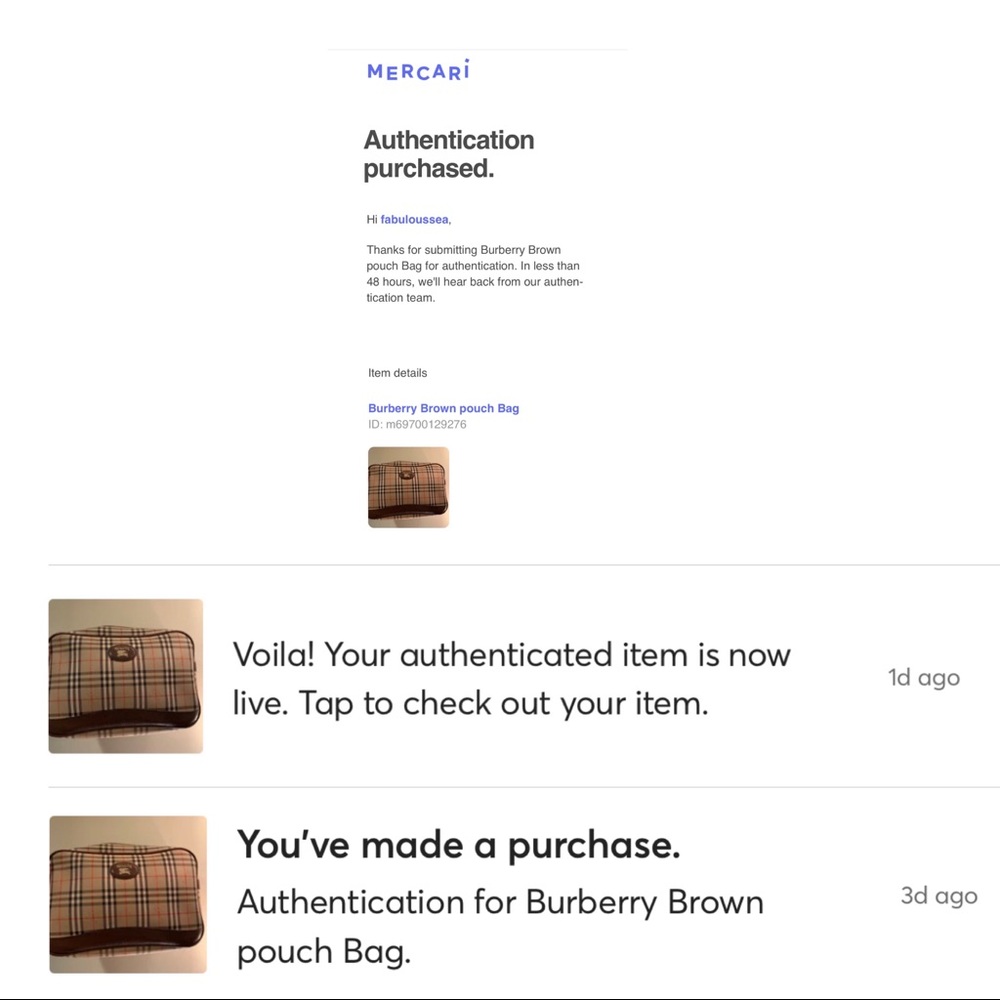Image resolution: width=1000 pixels, height=1000 pixels.
Task: Select "Authentication for Burberry Brown" notification subtitle
Action: tap(499, 902)
